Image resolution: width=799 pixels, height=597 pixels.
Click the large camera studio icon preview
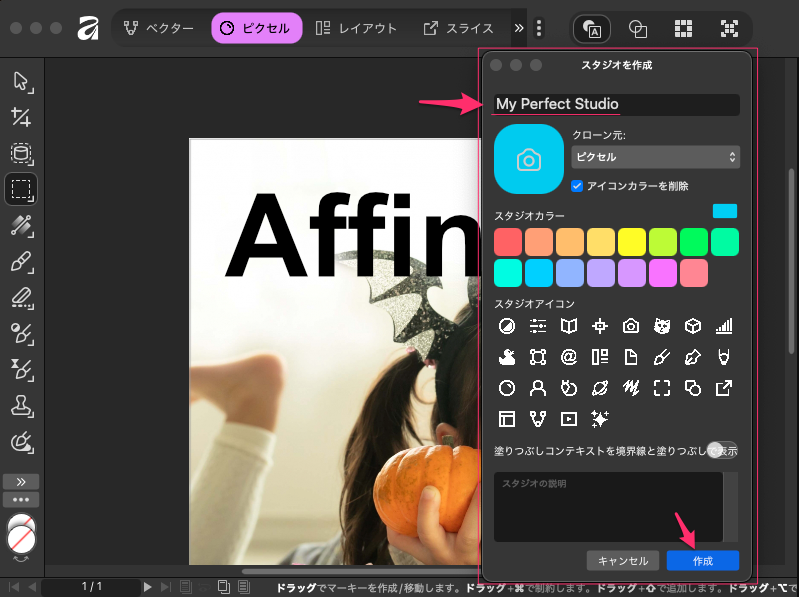pyautogui.click(x=529, y=159)
